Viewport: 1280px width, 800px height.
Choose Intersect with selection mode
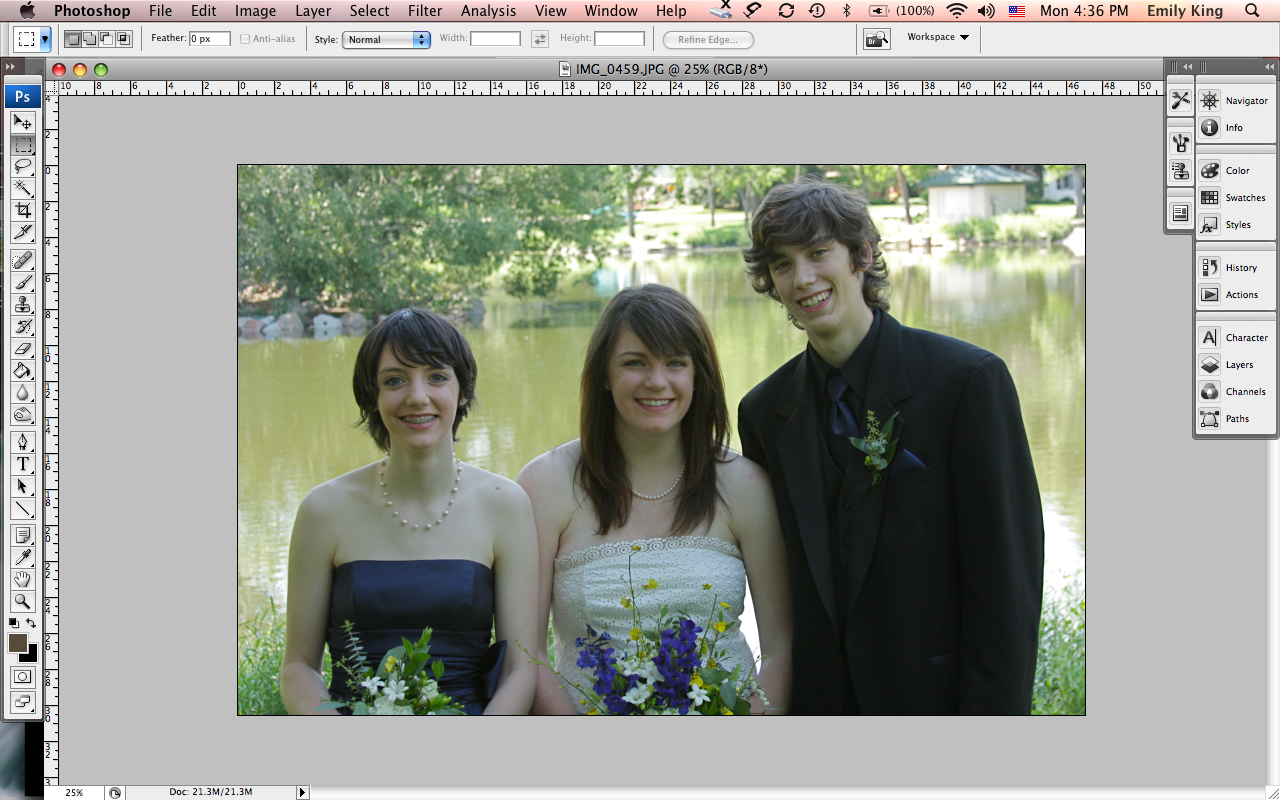coord(124,39)
